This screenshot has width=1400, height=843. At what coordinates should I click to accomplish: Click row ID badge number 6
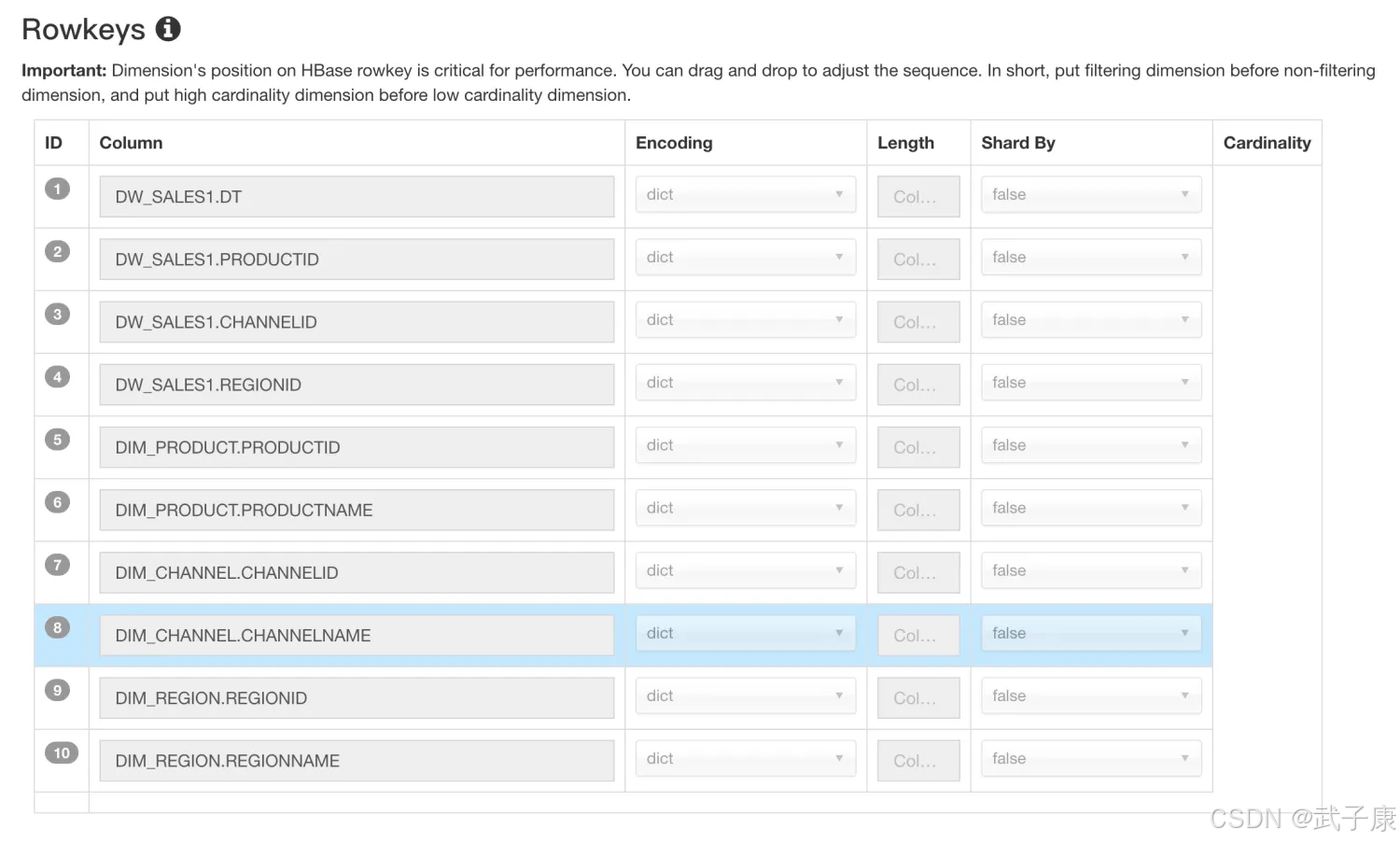[x=57, y=502]
